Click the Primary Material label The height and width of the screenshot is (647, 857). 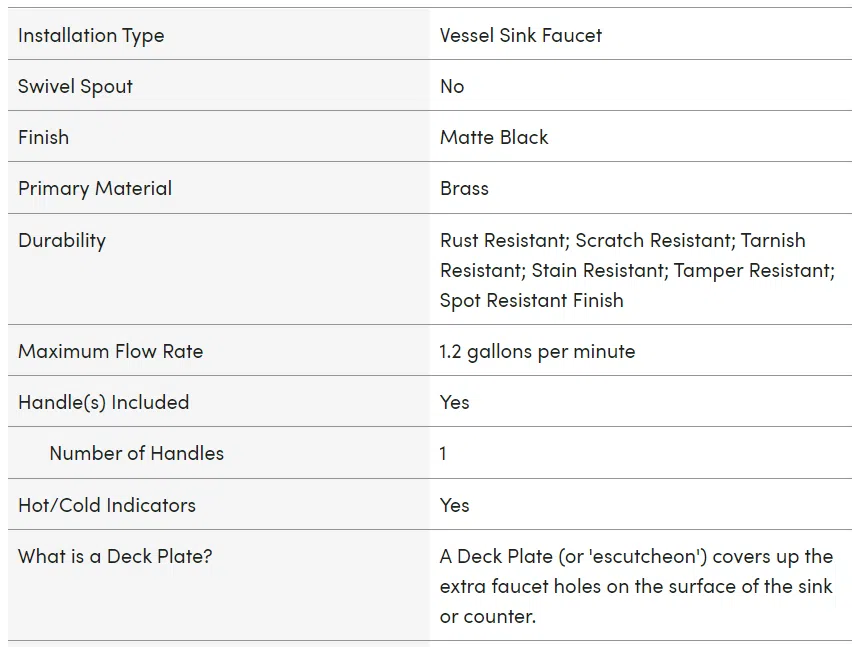pyautogui.click(x=95, y=189)
